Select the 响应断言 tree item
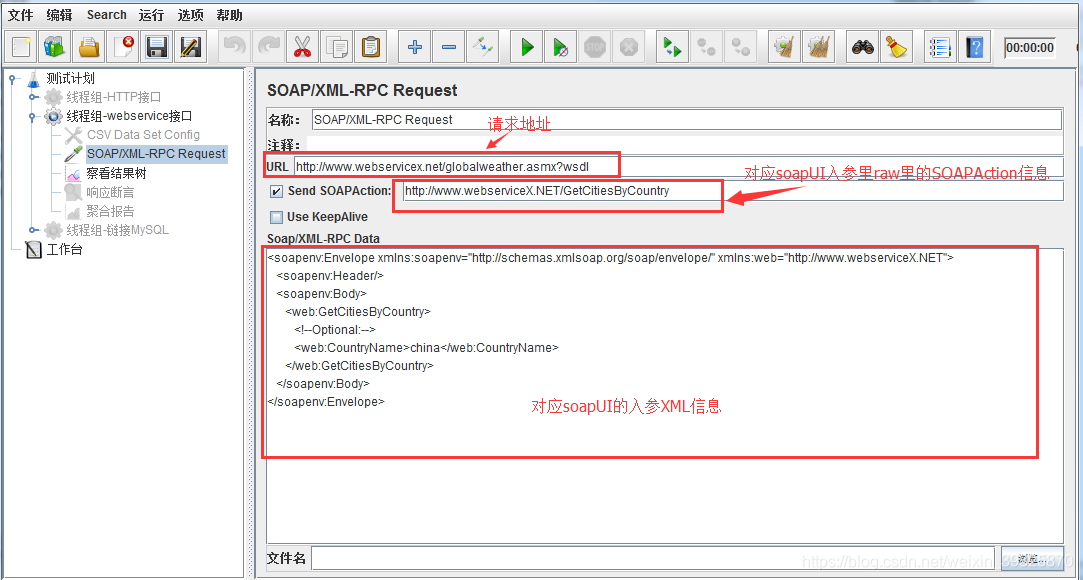Image resolution: width=1083 pixels, height=580 pixels. 111,192
